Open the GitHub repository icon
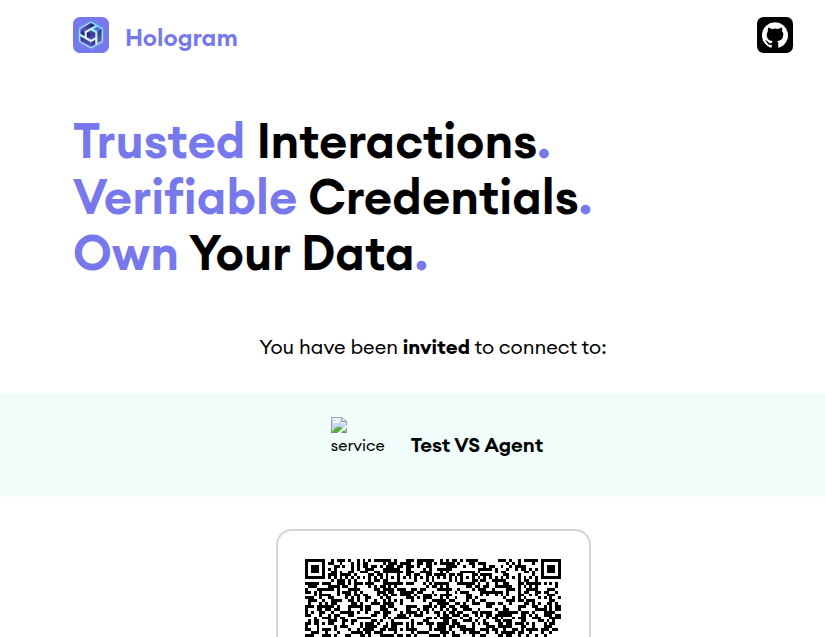This screenshot has height=637, width=825. click(774, 36)
